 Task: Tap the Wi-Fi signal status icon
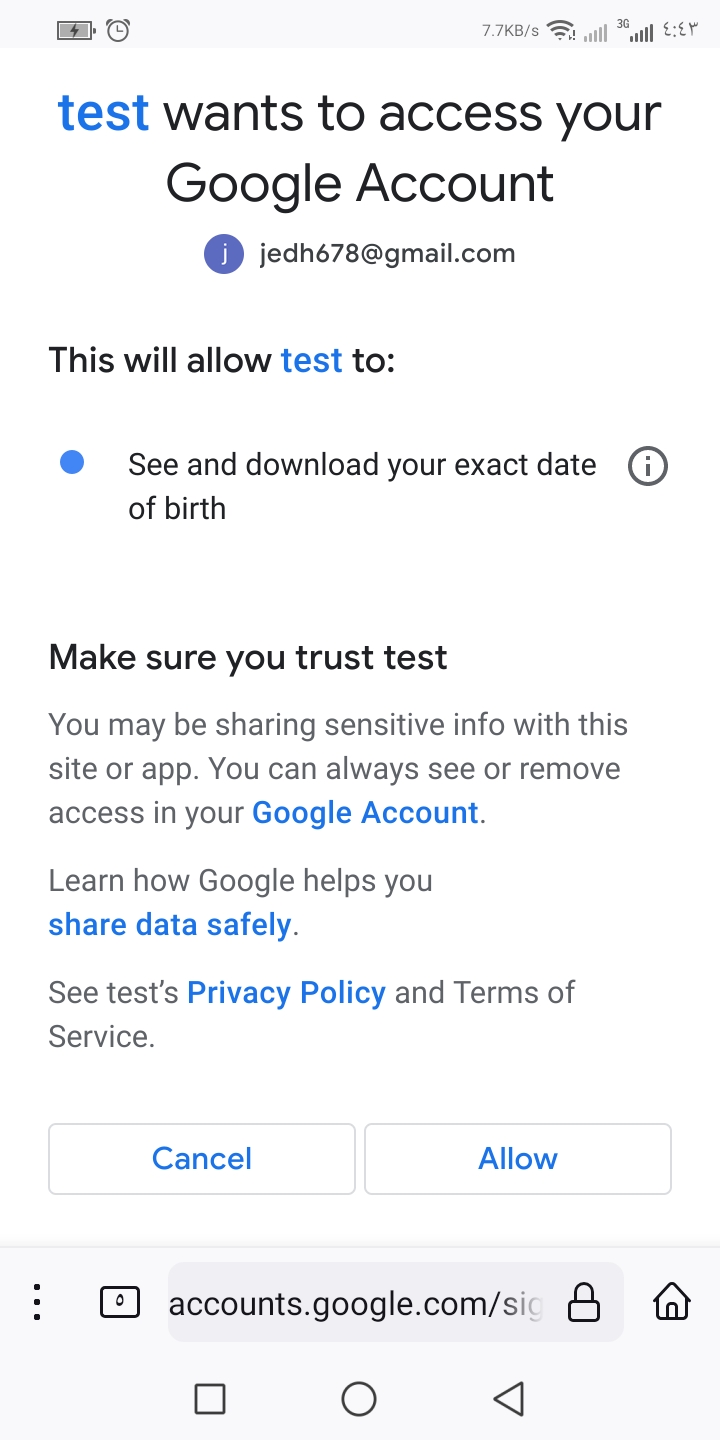[x=563, y=31]
